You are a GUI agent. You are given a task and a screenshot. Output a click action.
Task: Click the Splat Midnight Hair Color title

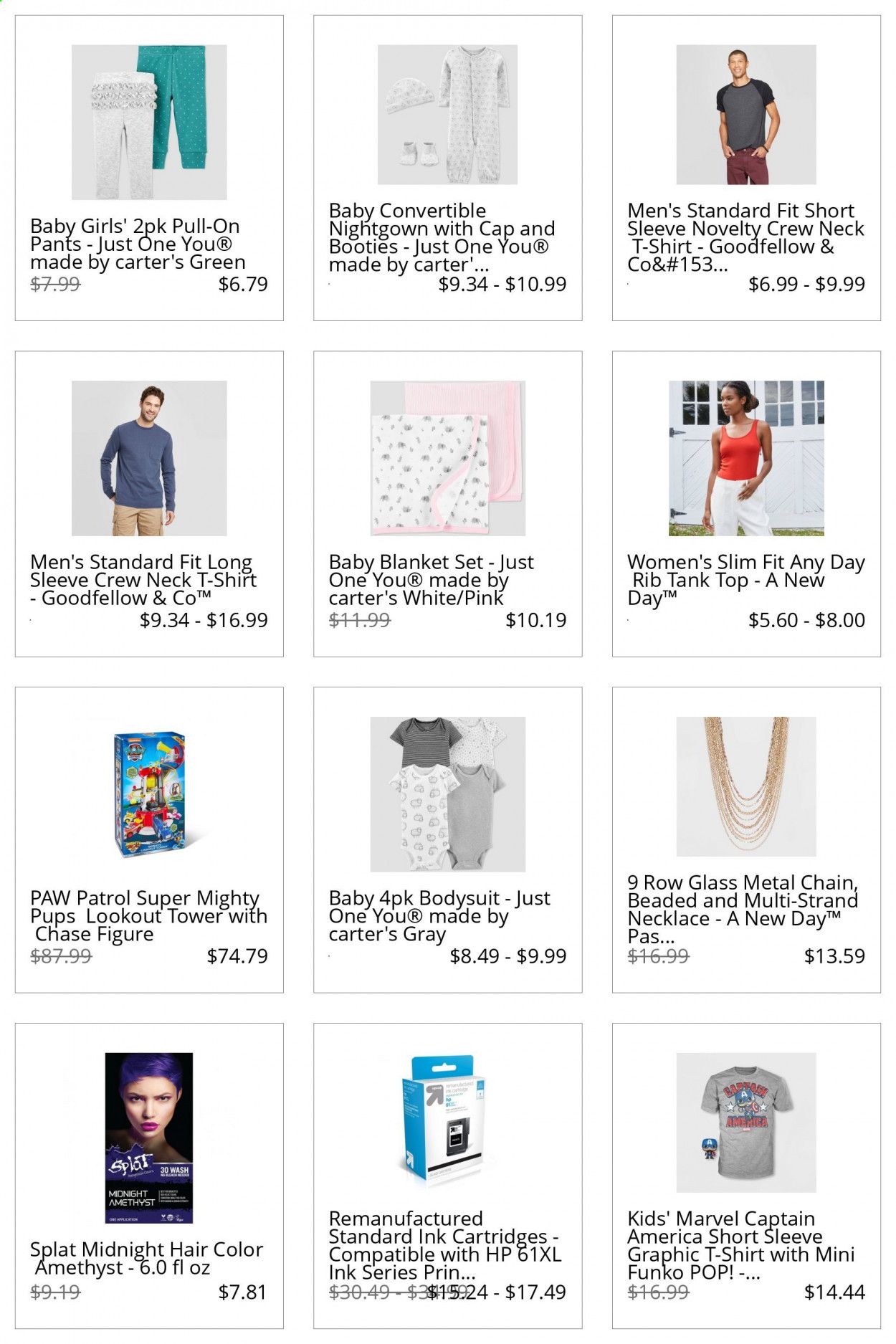(x=146, y=1258)
